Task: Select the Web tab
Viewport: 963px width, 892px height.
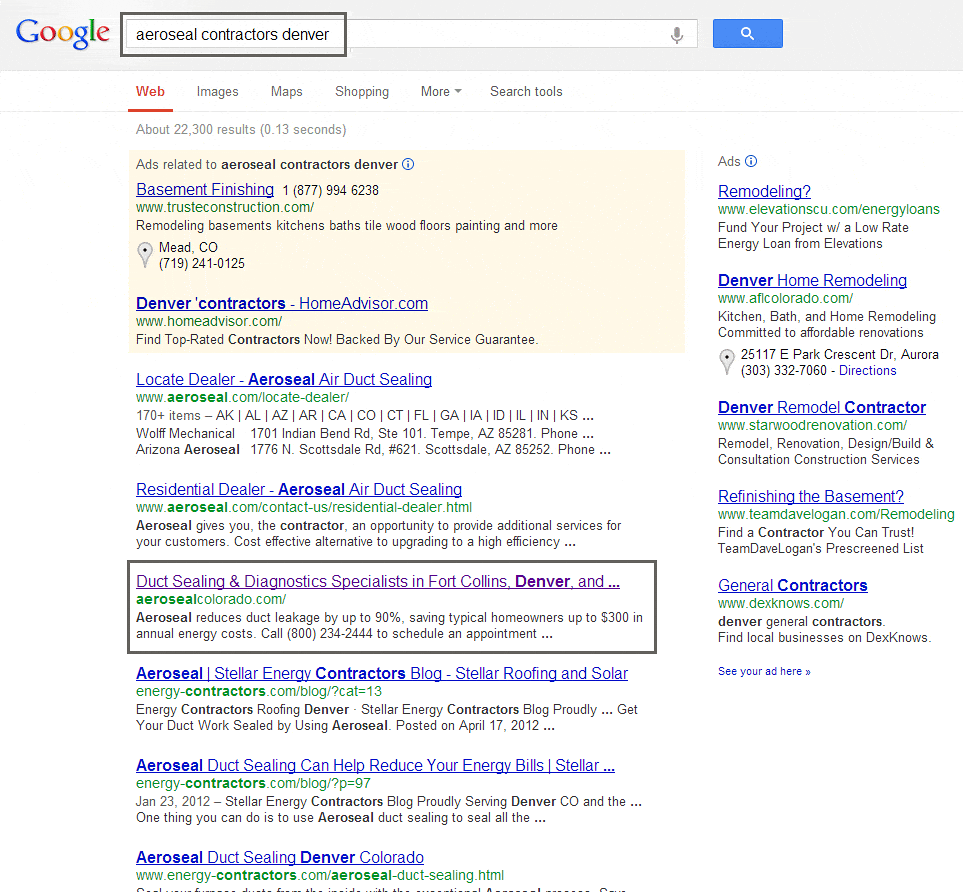Action: click(x=150, y=91)
